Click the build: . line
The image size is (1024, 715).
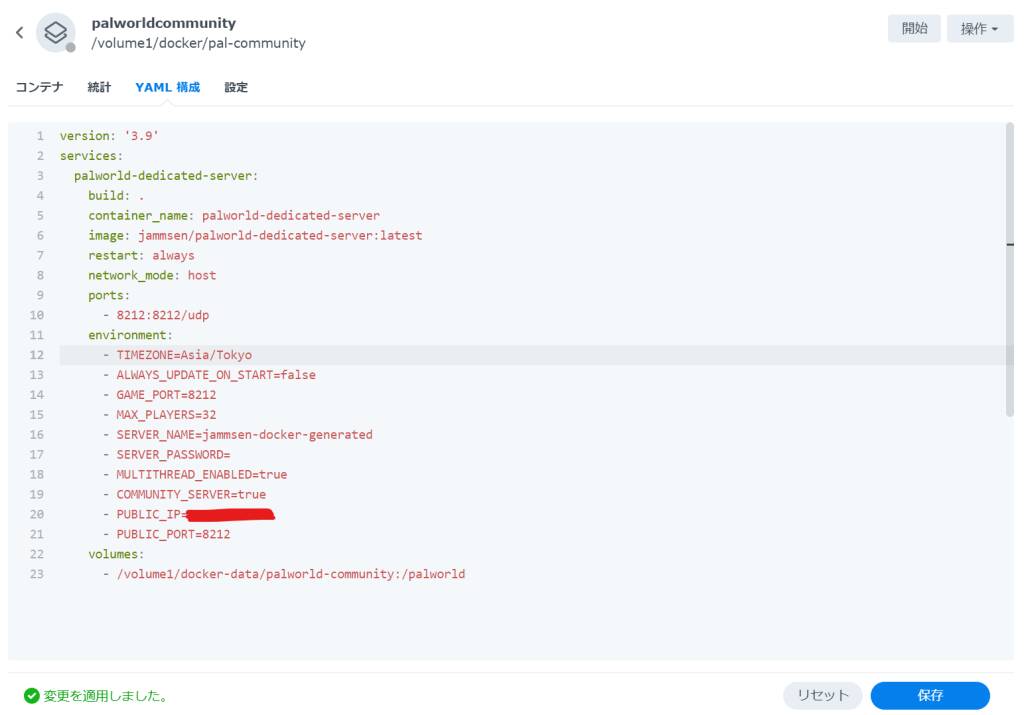116,195
